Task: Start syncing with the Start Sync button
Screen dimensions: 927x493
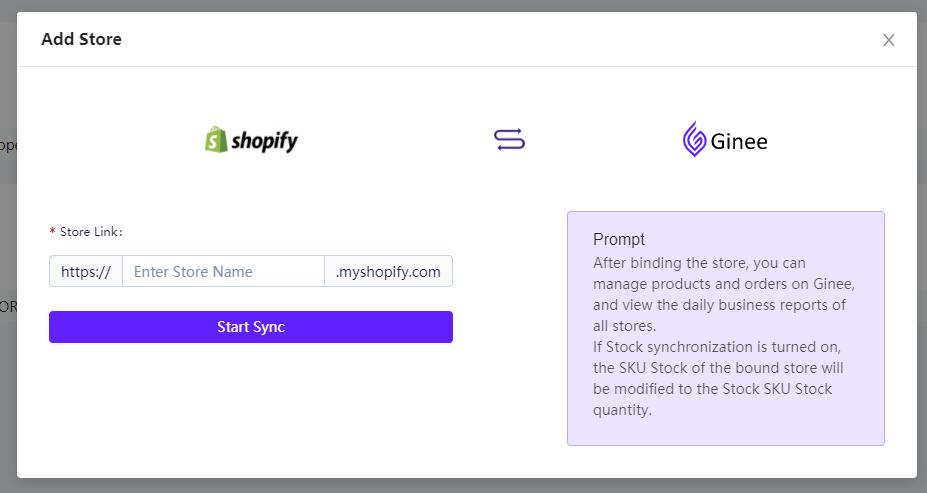Action: pos(251,327)
